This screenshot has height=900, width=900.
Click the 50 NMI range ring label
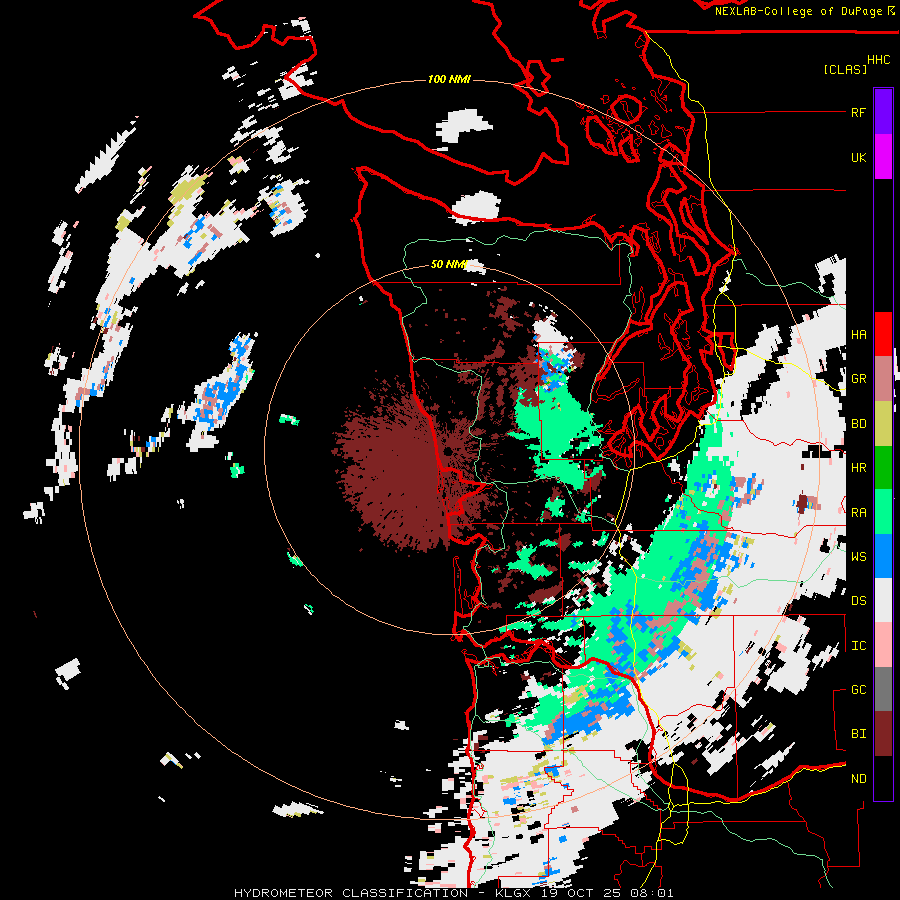tap(449, 264)
